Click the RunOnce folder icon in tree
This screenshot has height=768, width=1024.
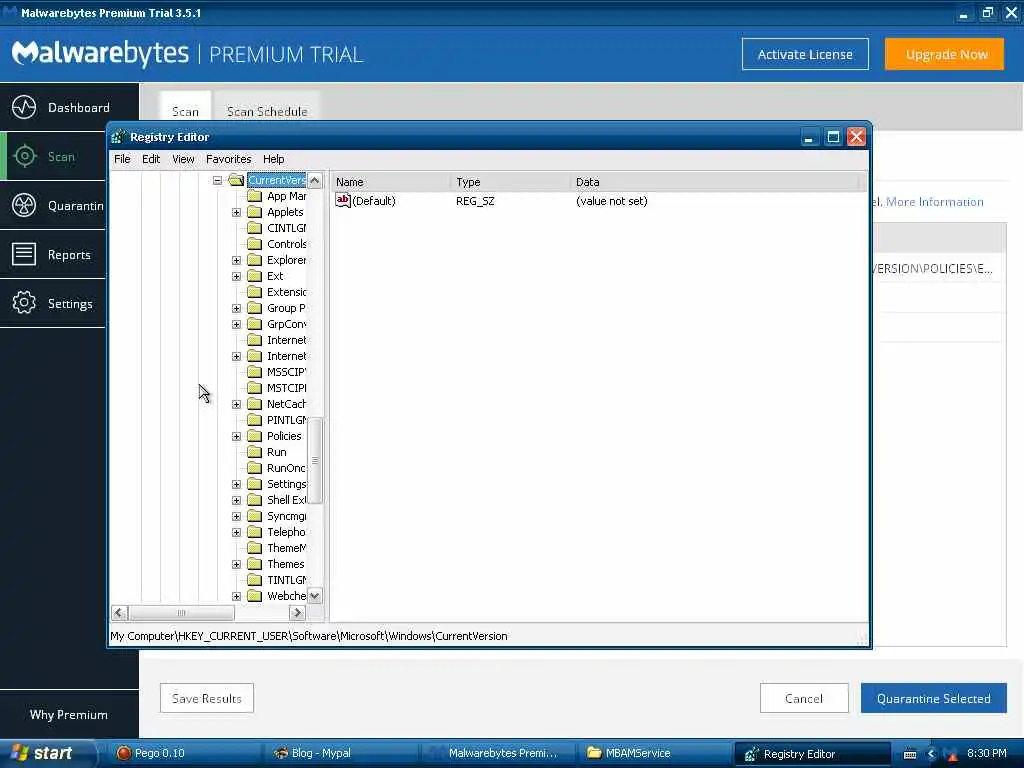[255, 468]
